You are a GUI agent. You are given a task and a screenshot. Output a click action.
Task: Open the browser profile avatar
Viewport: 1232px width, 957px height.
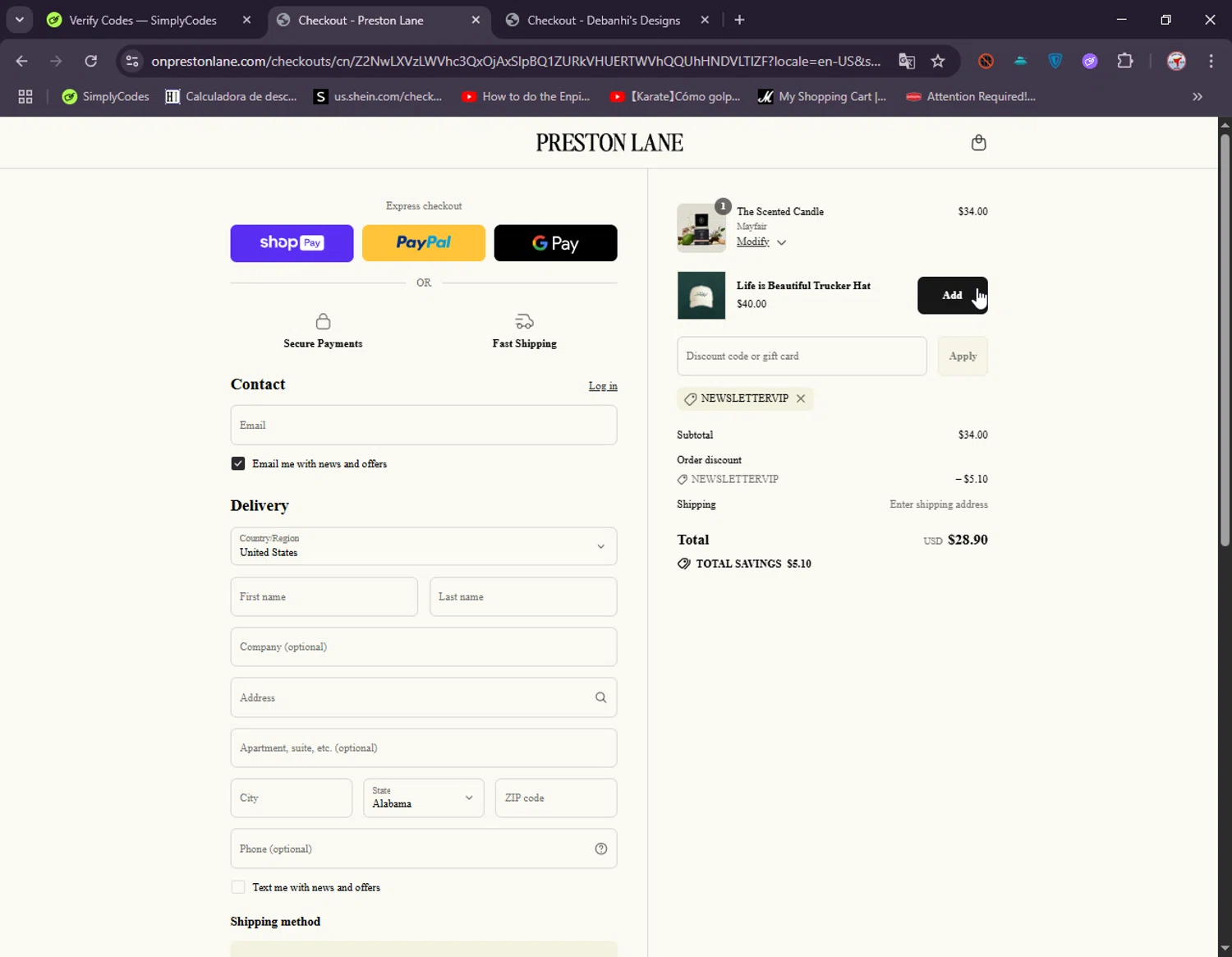tap(1176, 61)
